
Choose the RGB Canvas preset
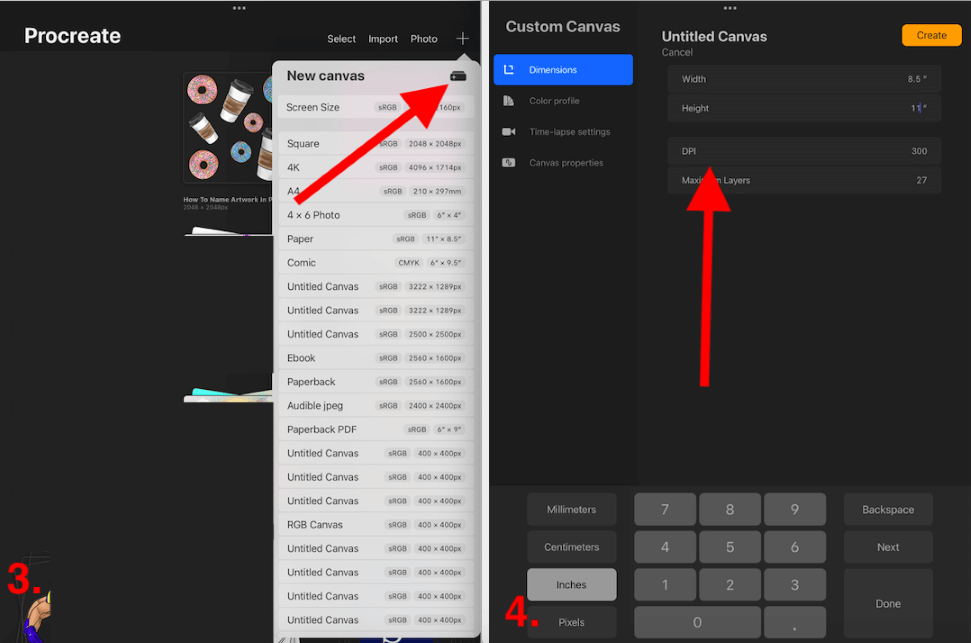[376, 525]
